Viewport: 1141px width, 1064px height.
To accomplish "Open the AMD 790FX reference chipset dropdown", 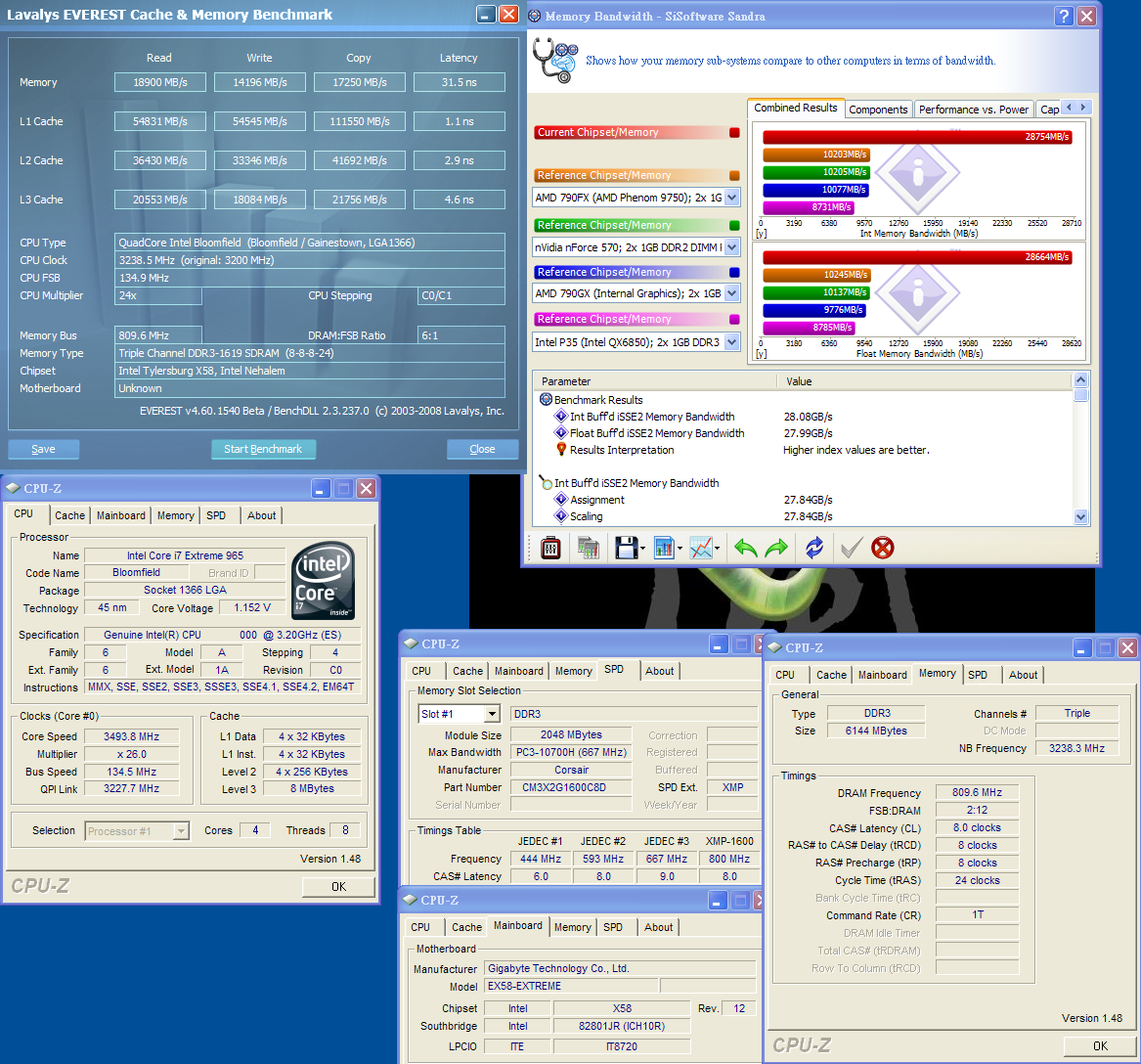I will pos(732,198).
